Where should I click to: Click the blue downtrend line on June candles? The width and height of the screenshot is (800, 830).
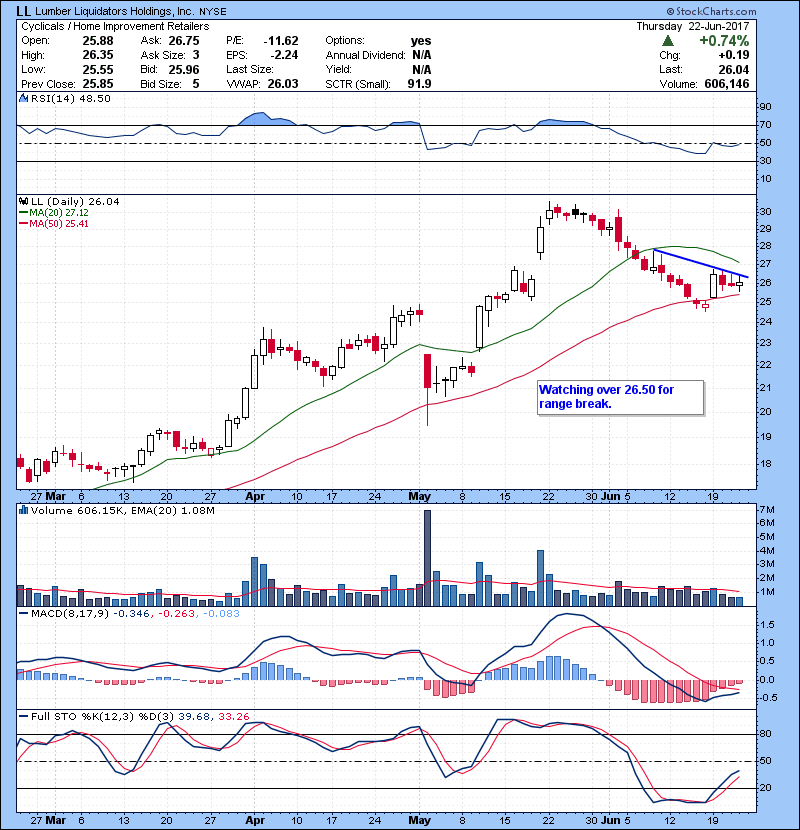(x=701, y=263)
